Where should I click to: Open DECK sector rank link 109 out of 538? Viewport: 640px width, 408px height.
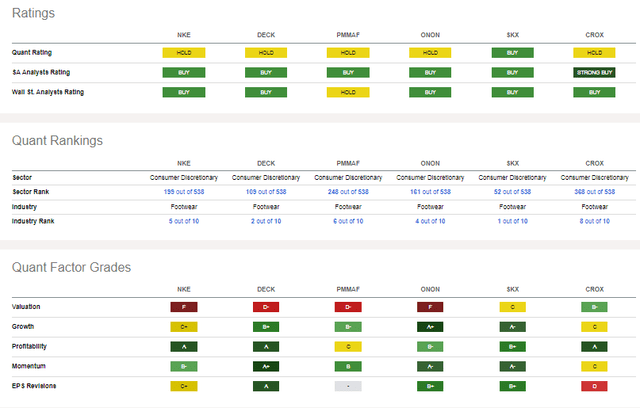coord(266,192)
